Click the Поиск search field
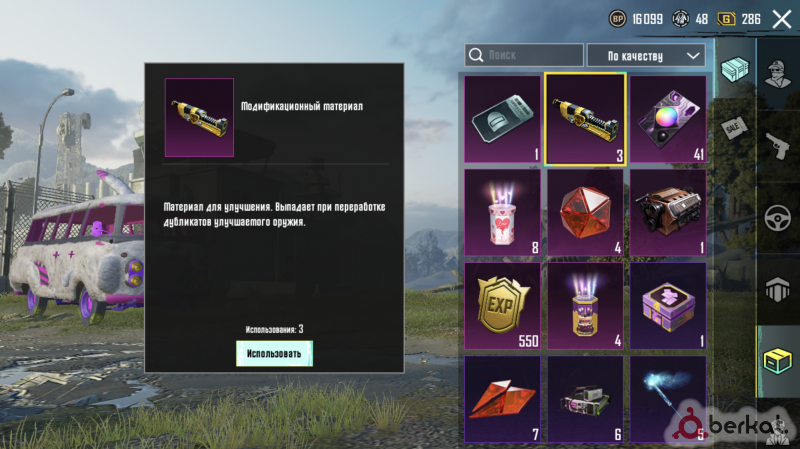The height and width of the screenshot is (449, 800). tap(524, 55)
